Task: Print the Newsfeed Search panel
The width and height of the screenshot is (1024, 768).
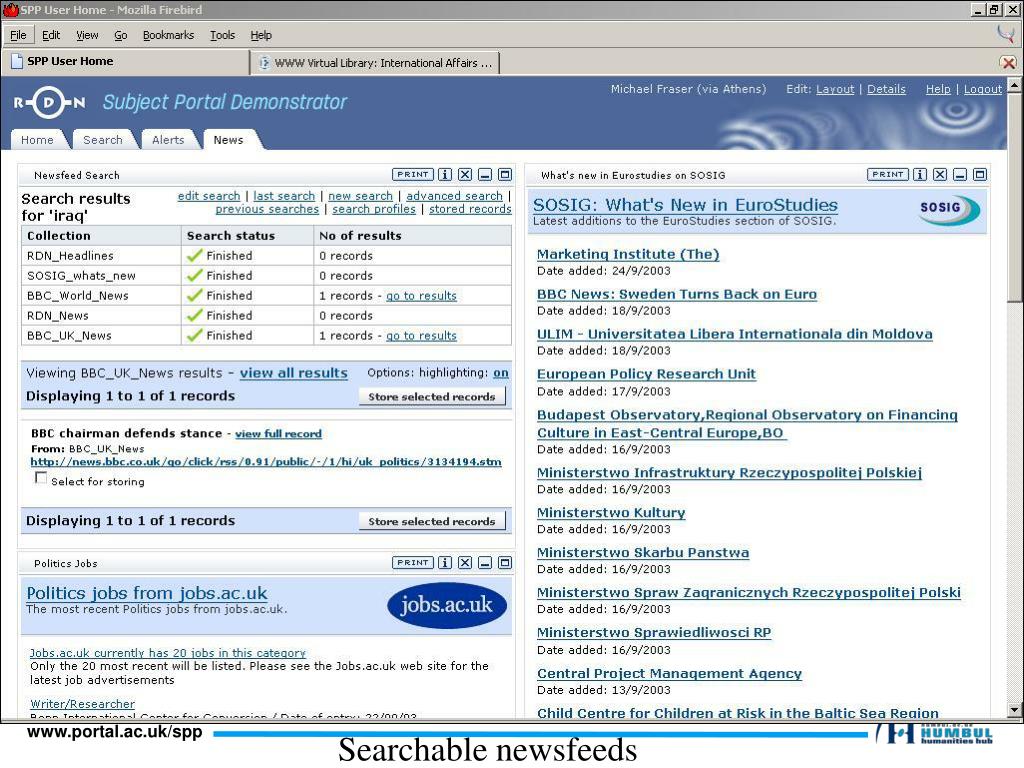Action: click(412, 174)
